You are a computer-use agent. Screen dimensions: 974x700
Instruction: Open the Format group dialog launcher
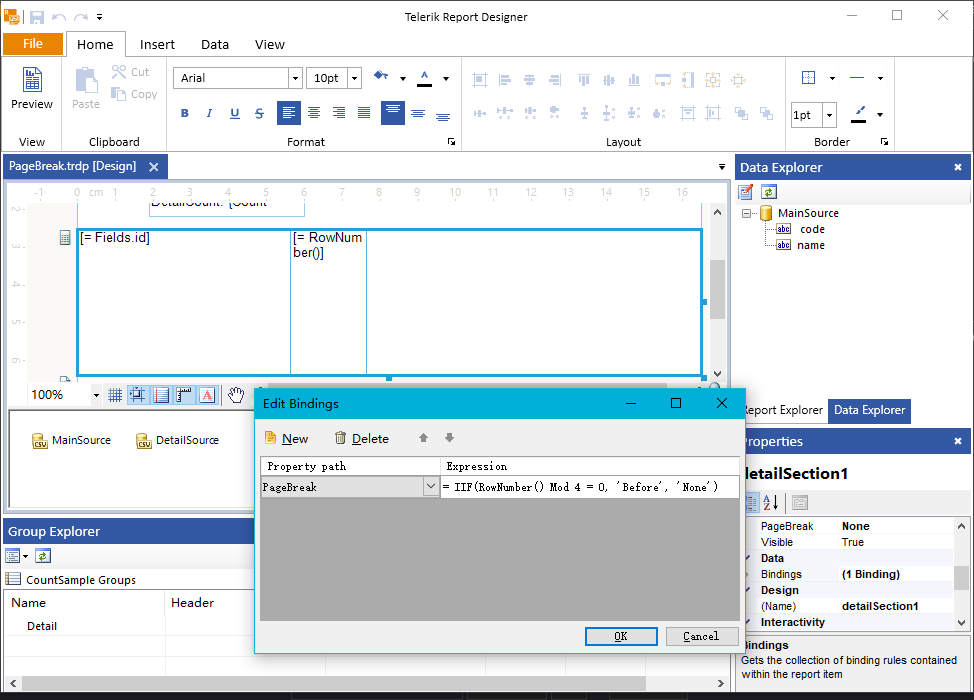[x=452, y=142]
